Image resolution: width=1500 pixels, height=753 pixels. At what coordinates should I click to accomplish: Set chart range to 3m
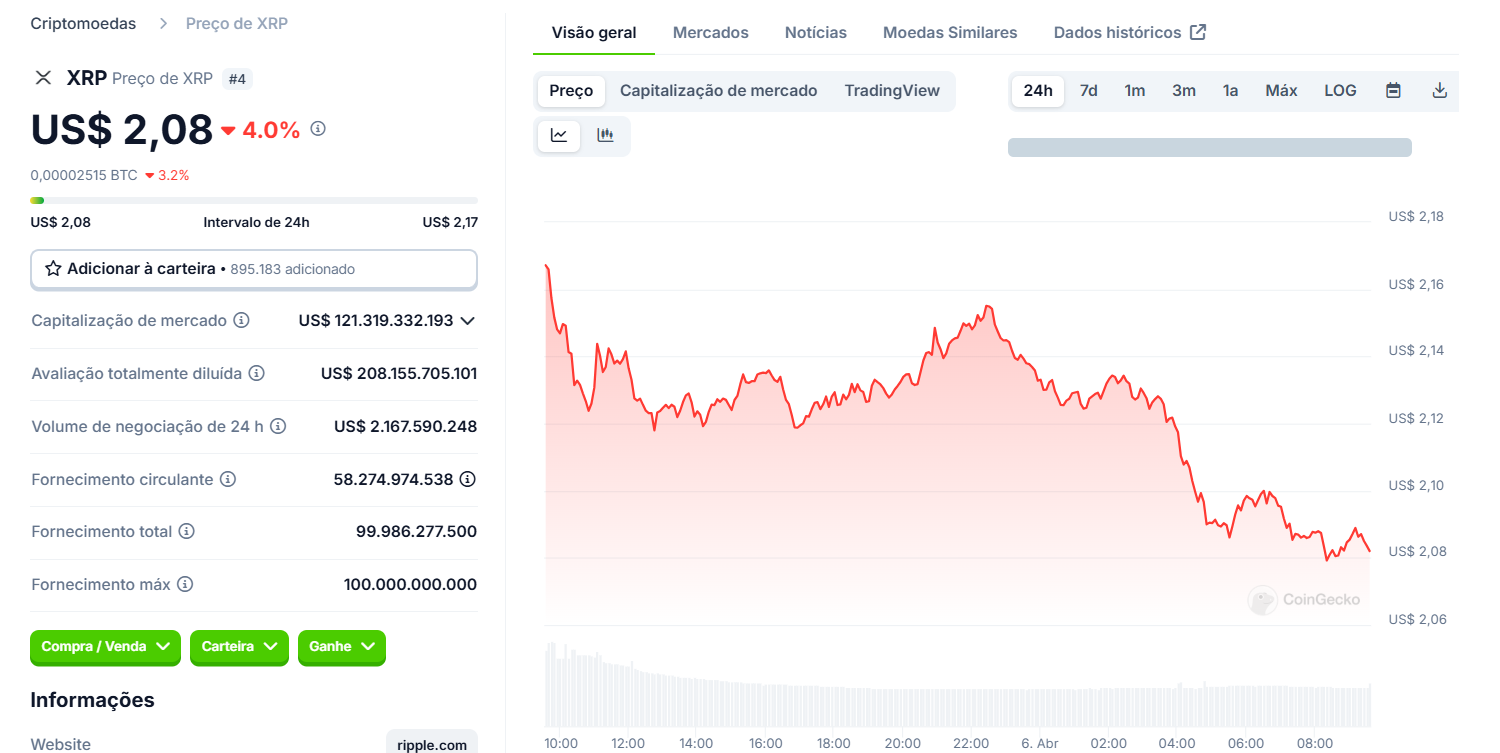(x=1184, y=91)
